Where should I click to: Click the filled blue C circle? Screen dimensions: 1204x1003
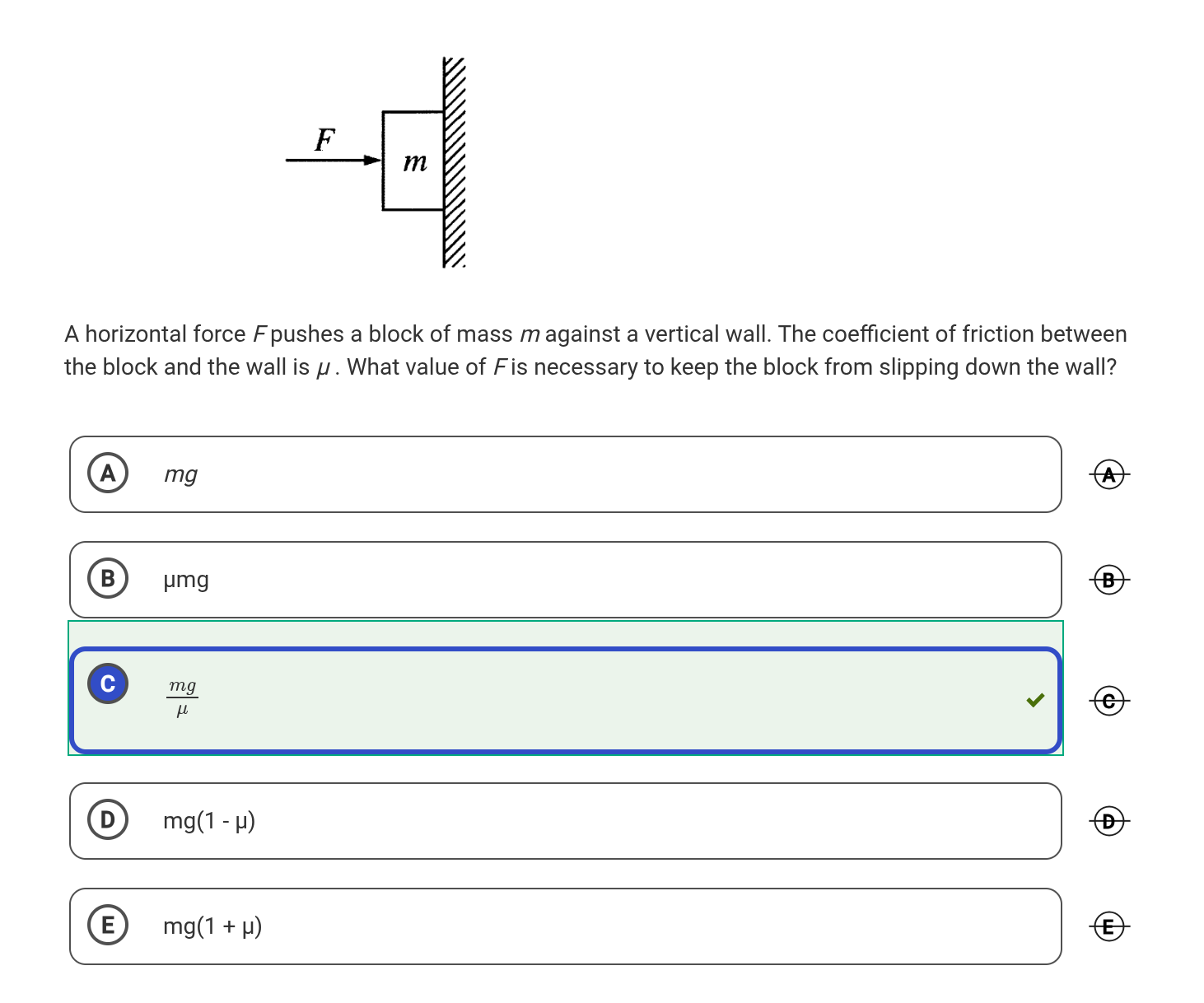[x=108, y=683]
